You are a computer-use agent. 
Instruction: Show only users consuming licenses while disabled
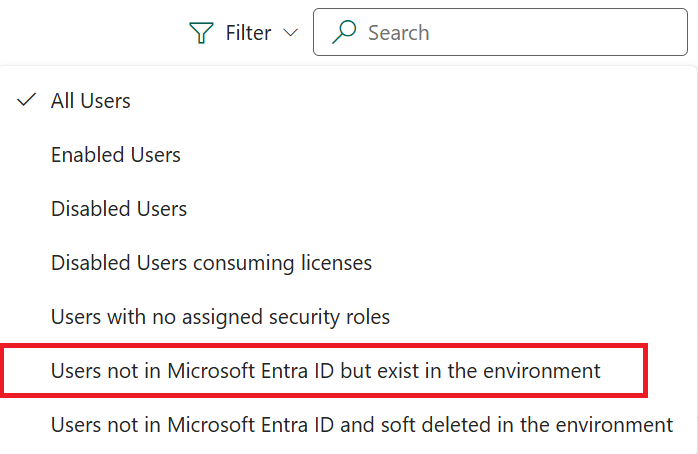(x=211, y=263)
